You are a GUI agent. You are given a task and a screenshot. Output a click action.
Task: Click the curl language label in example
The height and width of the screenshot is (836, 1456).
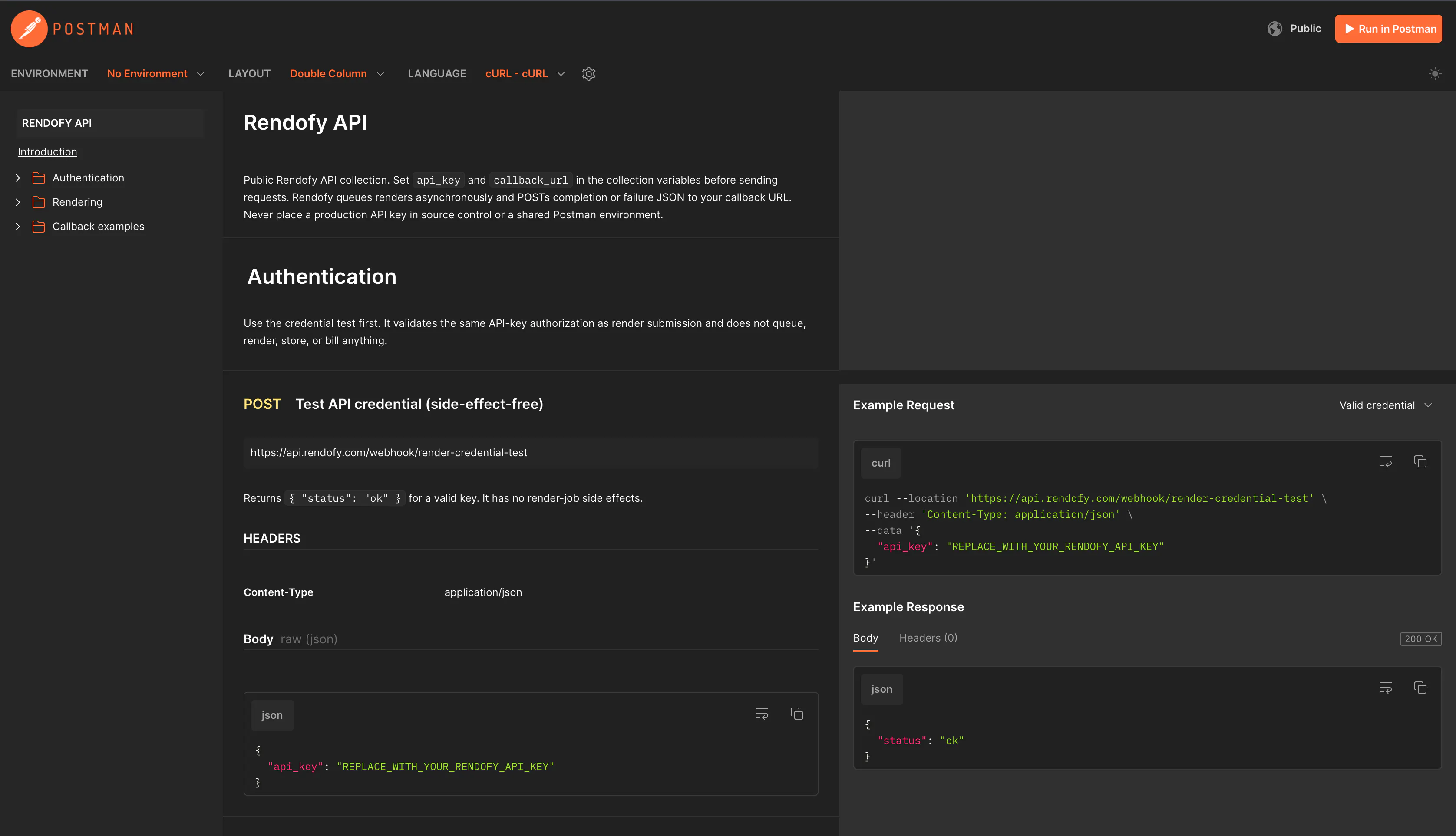click(x=881, y=464)
